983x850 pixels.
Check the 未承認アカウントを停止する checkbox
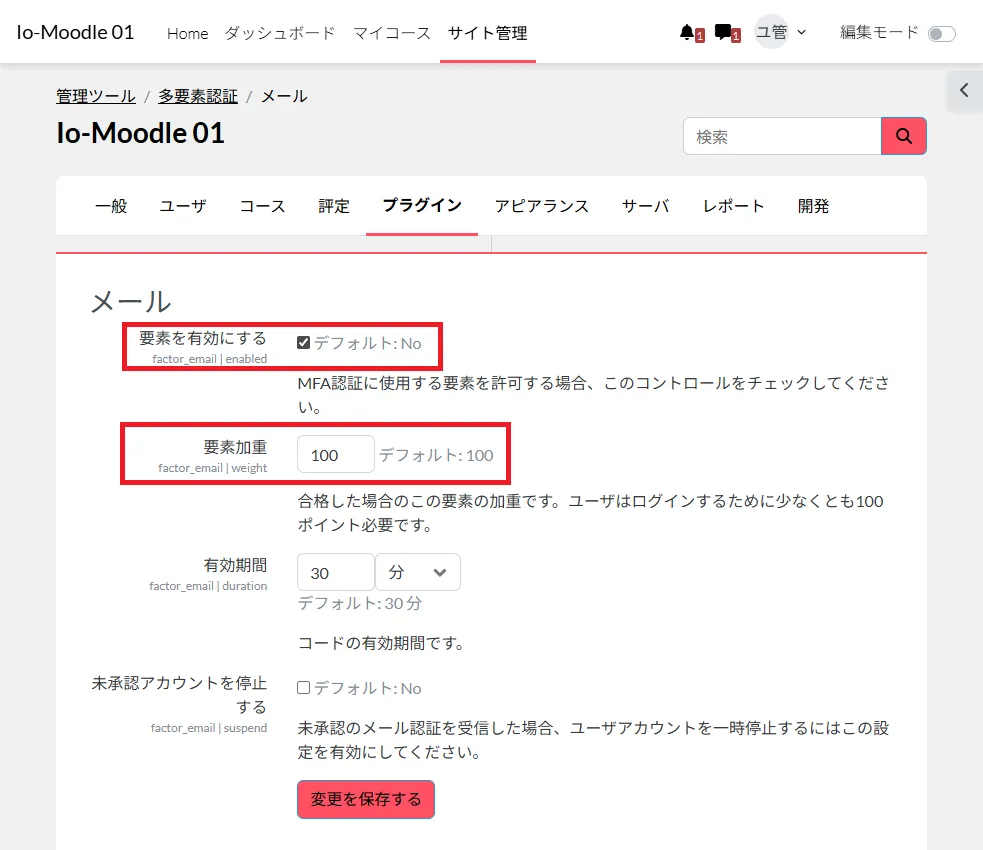[x=303, y=688]
